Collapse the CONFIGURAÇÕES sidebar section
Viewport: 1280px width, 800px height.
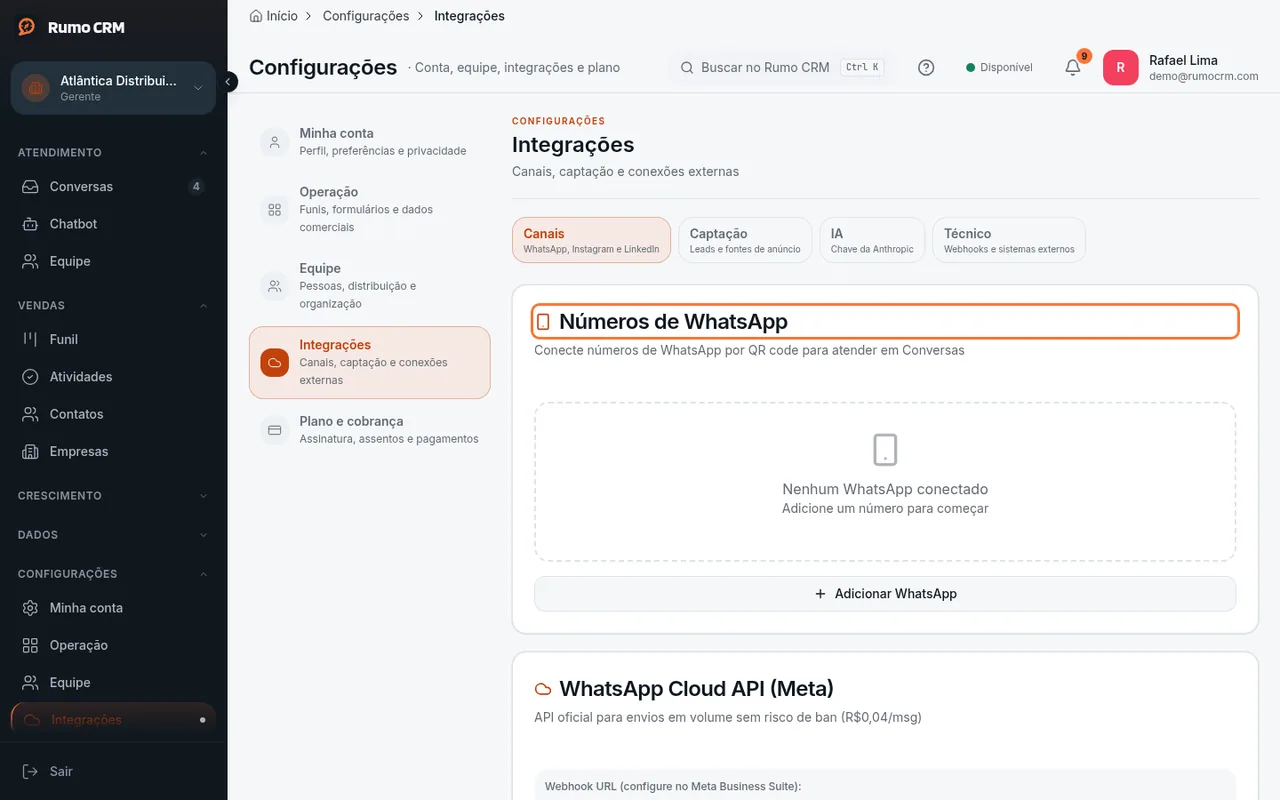point(113,574)
